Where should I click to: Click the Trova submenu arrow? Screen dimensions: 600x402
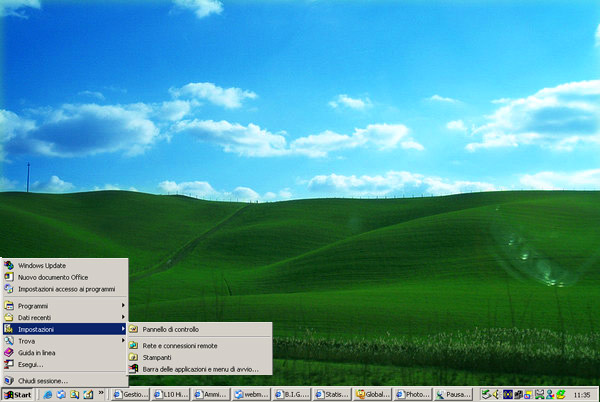point(123,340)
